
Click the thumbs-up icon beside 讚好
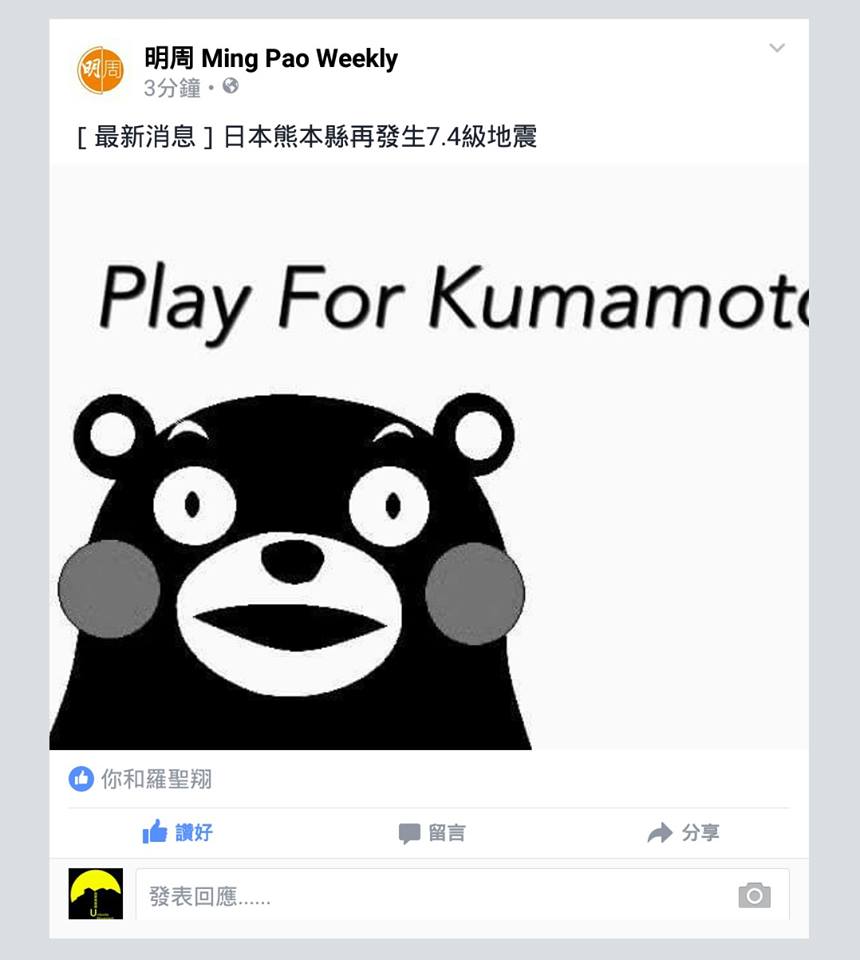point(155,831)
